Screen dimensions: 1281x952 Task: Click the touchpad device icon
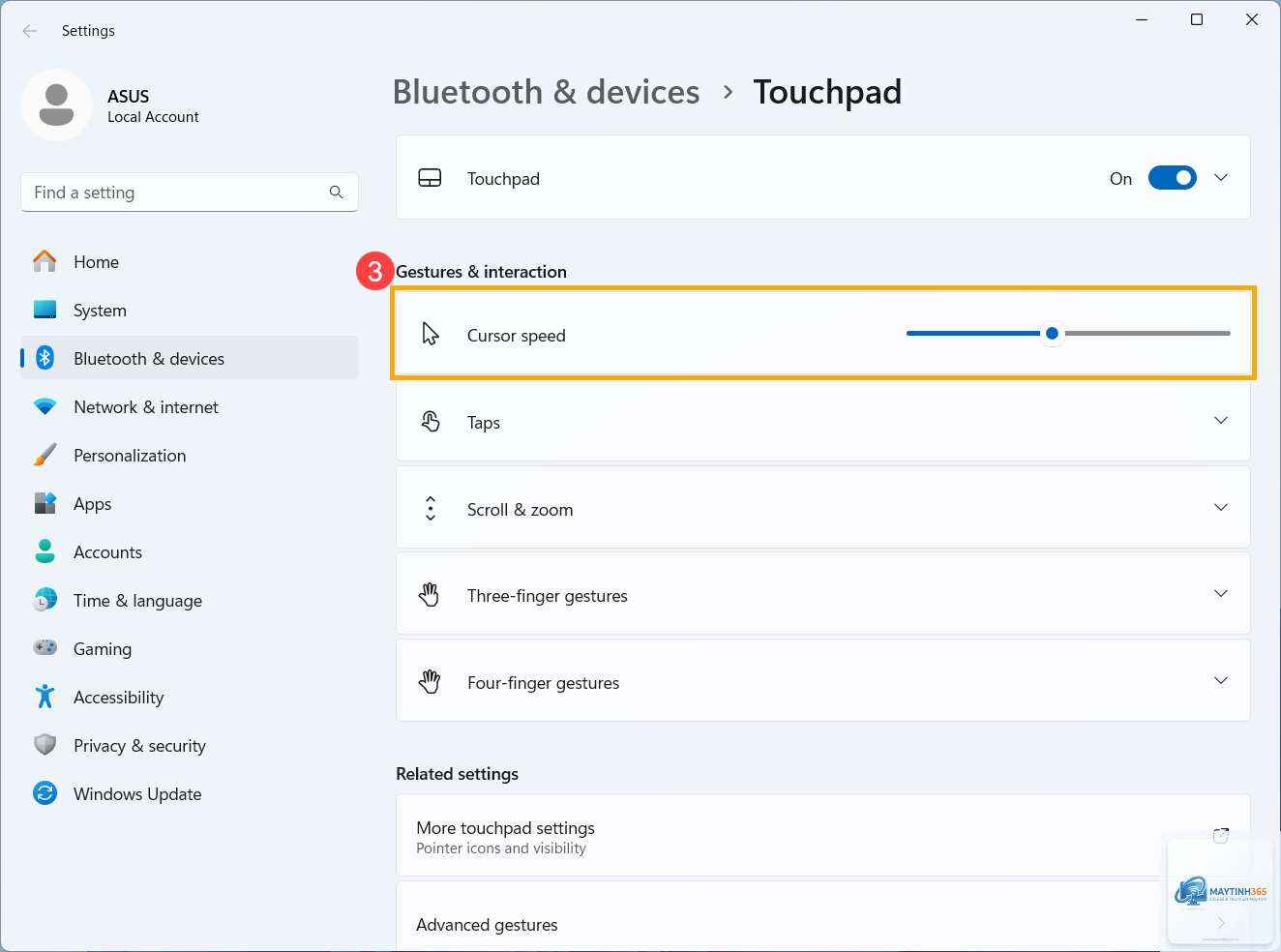pos(430,178)
